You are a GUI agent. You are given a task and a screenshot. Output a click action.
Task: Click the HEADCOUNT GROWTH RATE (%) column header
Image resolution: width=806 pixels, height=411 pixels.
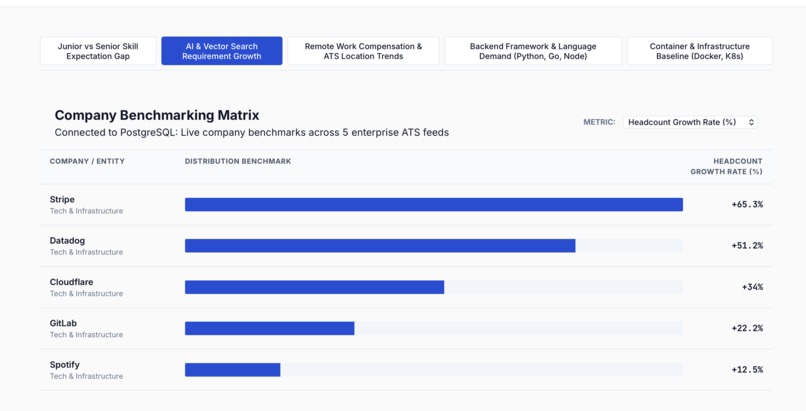[x=726, y=166]
